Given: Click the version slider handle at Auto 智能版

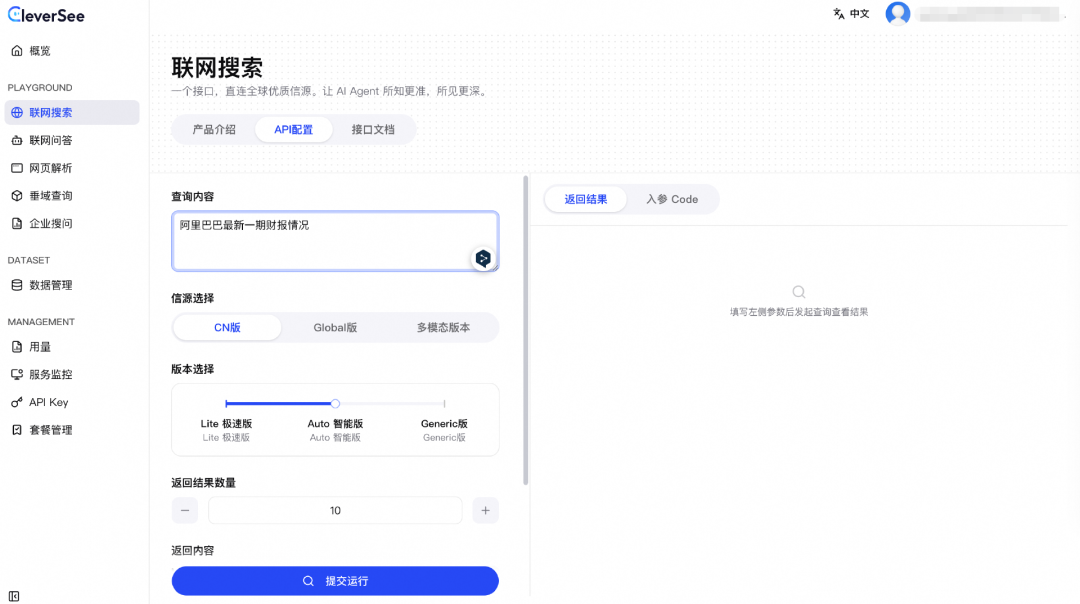Looking at the screenshot, I should point(335,404).
